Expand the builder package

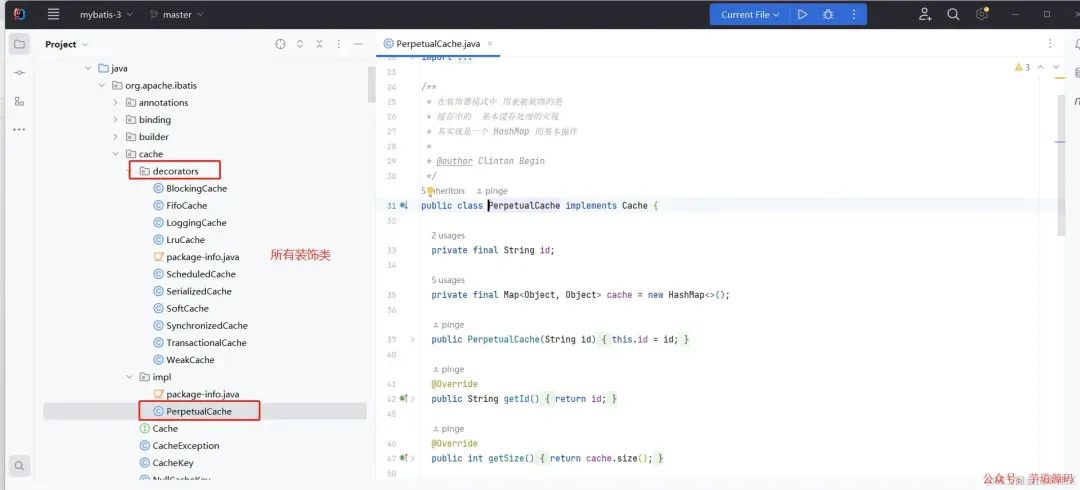point(116,137)
